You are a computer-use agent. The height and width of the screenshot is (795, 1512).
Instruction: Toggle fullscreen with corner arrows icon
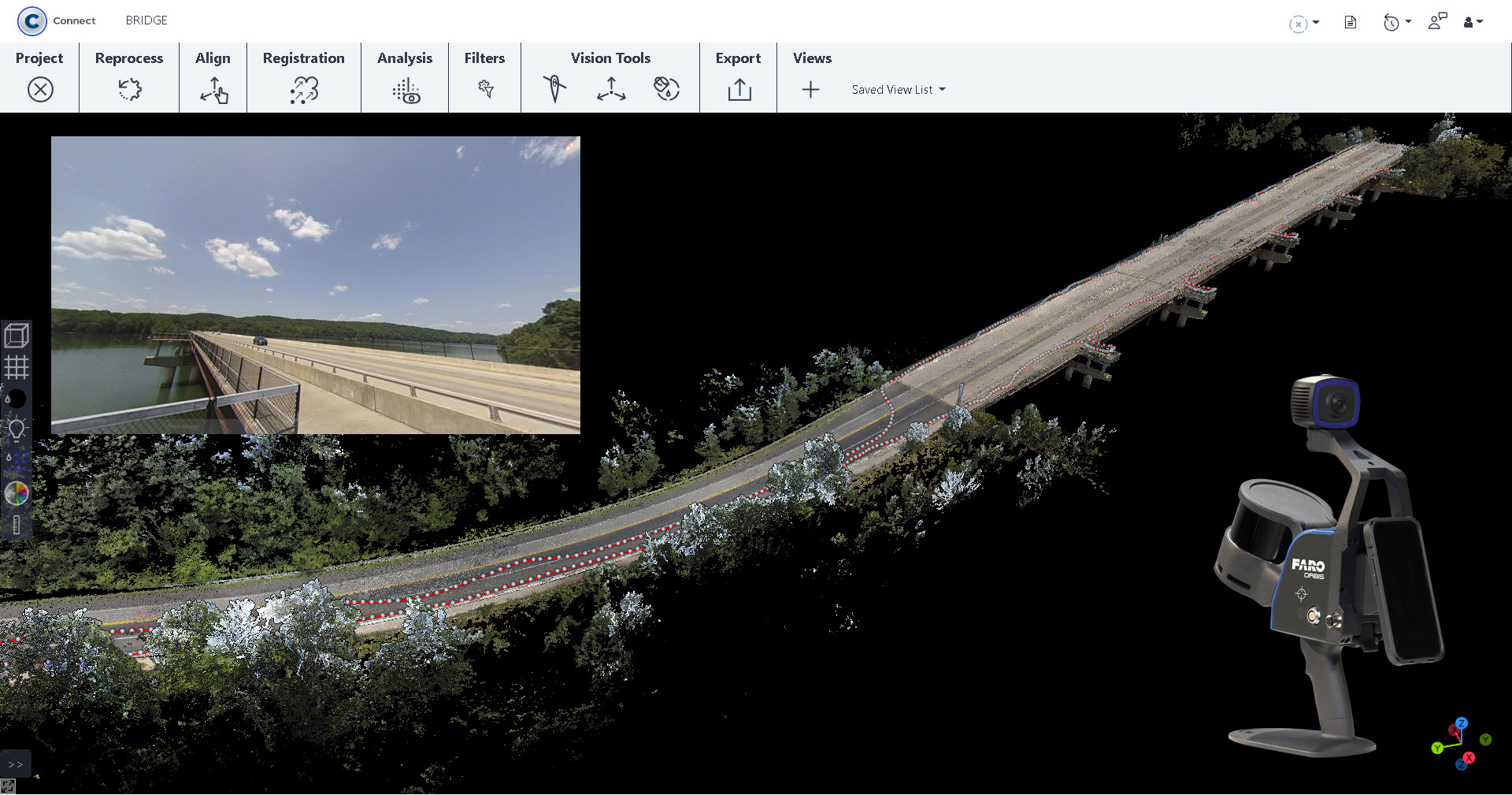8,786
